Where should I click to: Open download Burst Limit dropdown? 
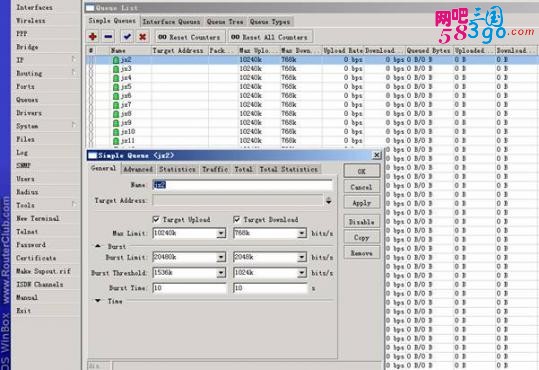[302, 257]
